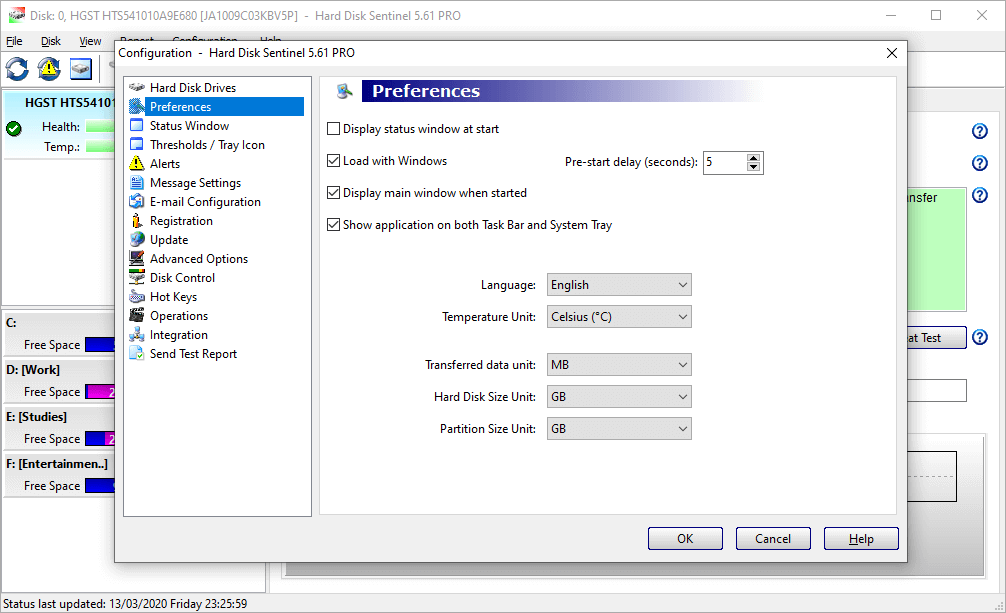Click the Registration icon
Screen dimensions: 1006x613
[x=137, y=220]
